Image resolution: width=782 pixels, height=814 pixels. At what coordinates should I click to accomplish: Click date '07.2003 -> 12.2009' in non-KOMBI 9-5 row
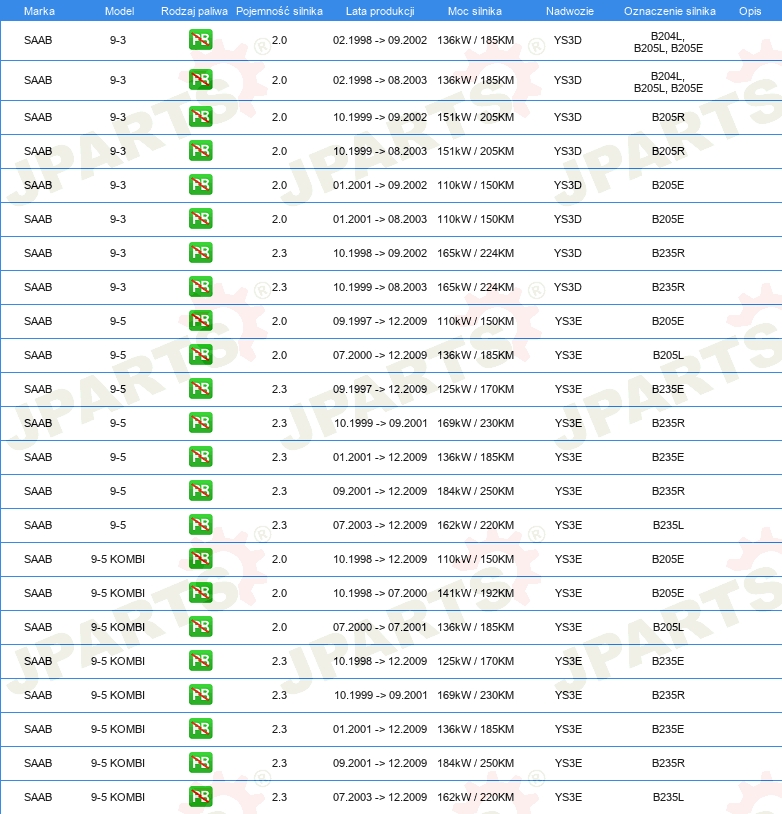[380, 525]
